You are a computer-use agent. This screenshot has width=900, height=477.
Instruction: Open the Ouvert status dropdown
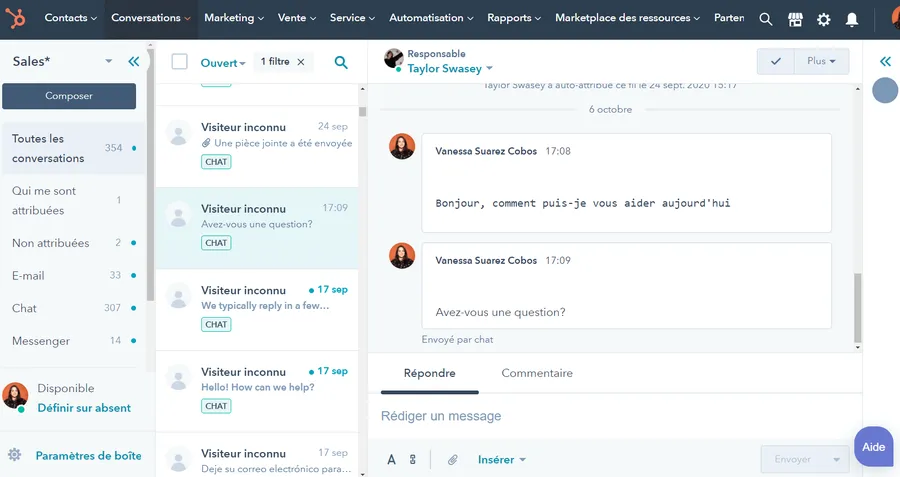pyautogui.click(x=223, y=63)
